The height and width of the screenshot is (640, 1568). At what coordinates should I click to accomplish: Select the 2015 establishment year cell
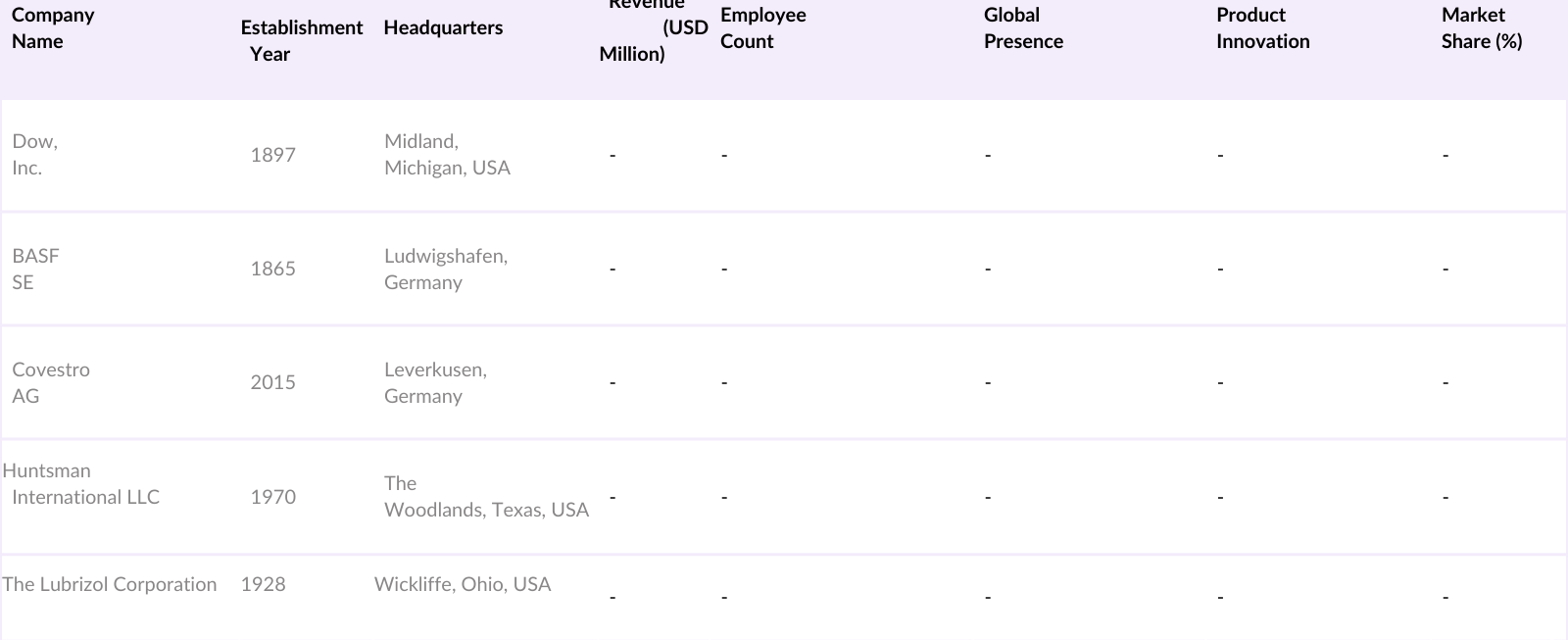pos(272,383)
